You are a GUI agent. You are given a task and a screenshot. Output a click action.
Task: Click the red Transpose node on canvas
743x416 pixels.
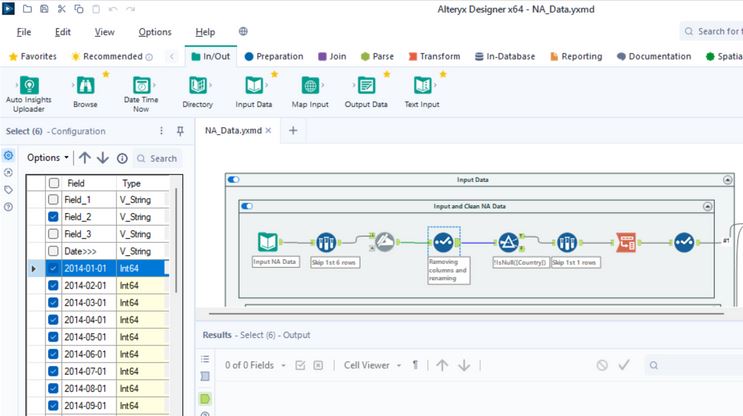(626, 242)
